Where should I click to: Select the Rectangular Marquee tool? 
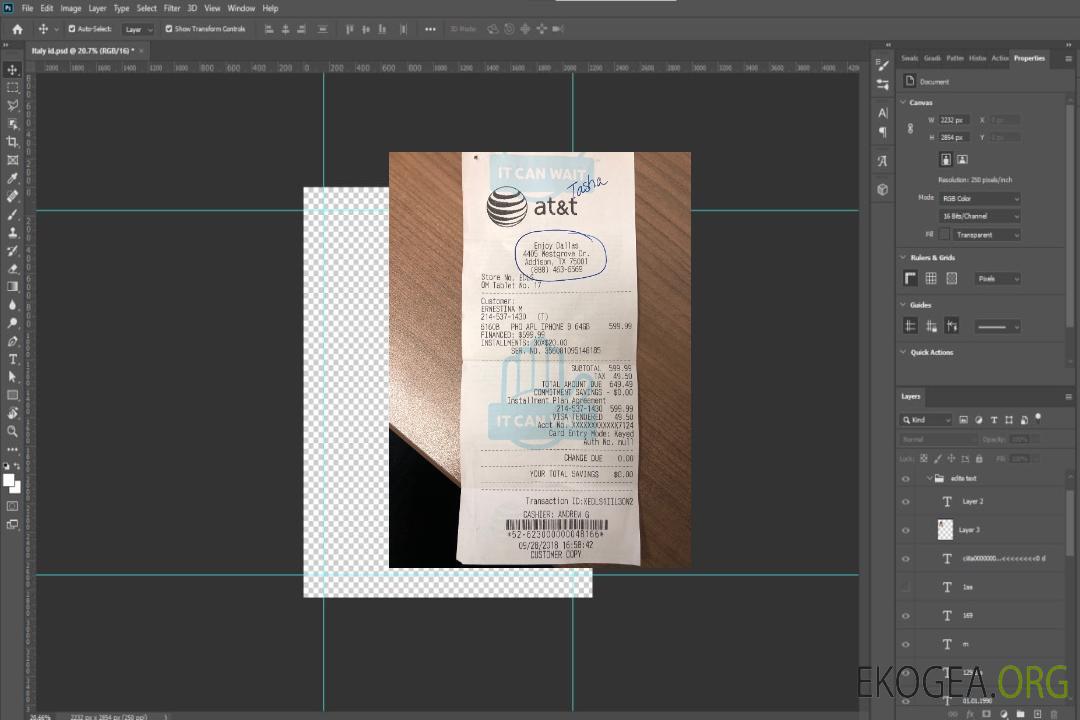click(x=12, y=88)
